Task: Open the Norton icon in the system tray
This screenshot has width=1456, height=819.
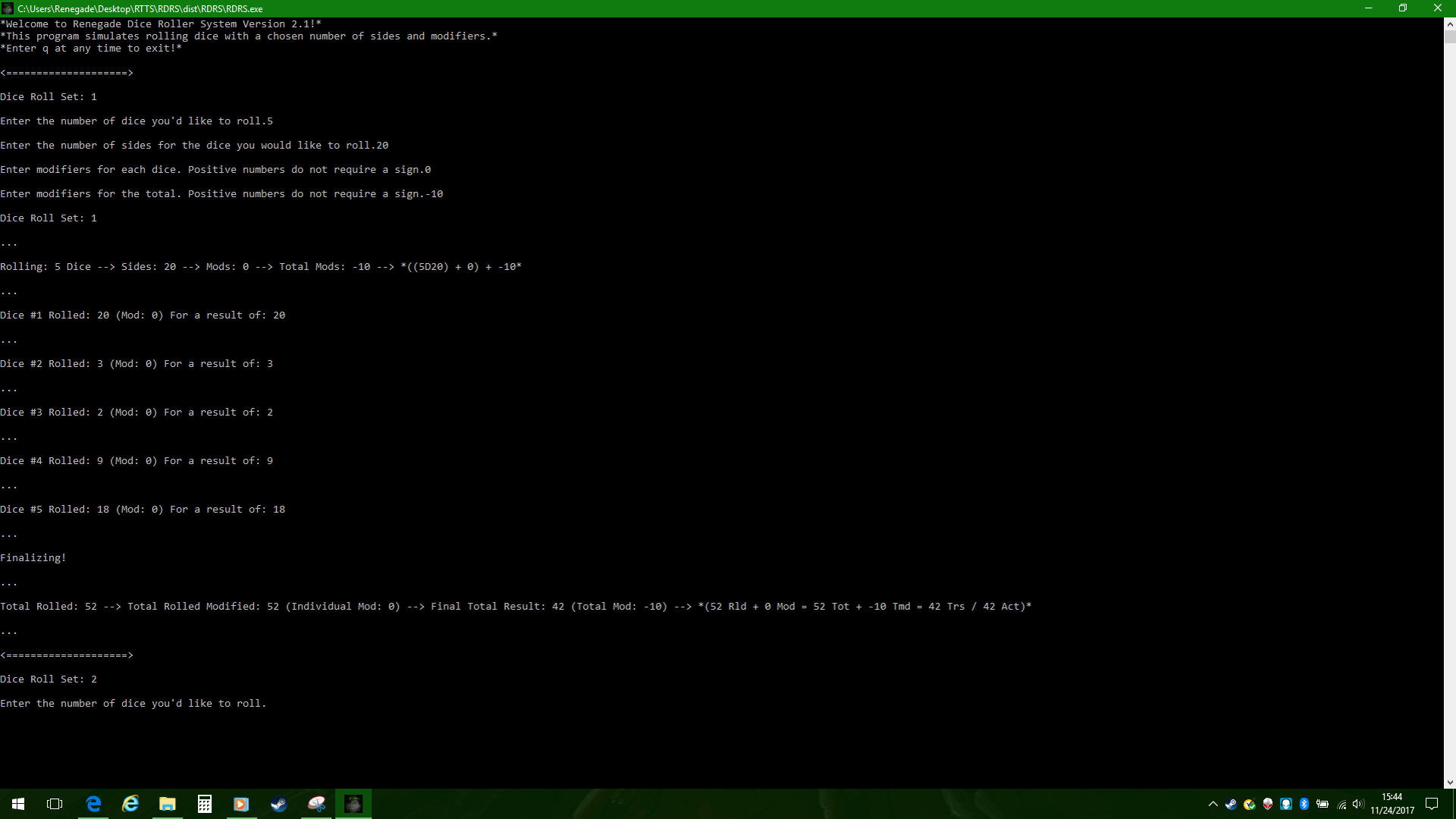Action: point(1249,804)
